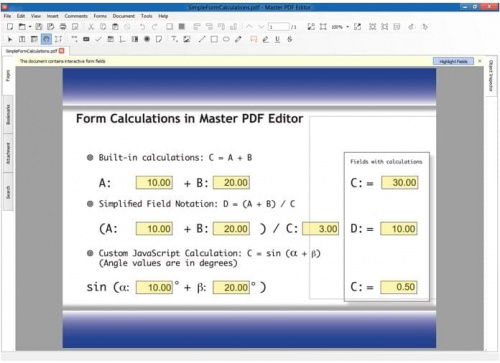Click the Print icon in the toolbar

(63, 27)
